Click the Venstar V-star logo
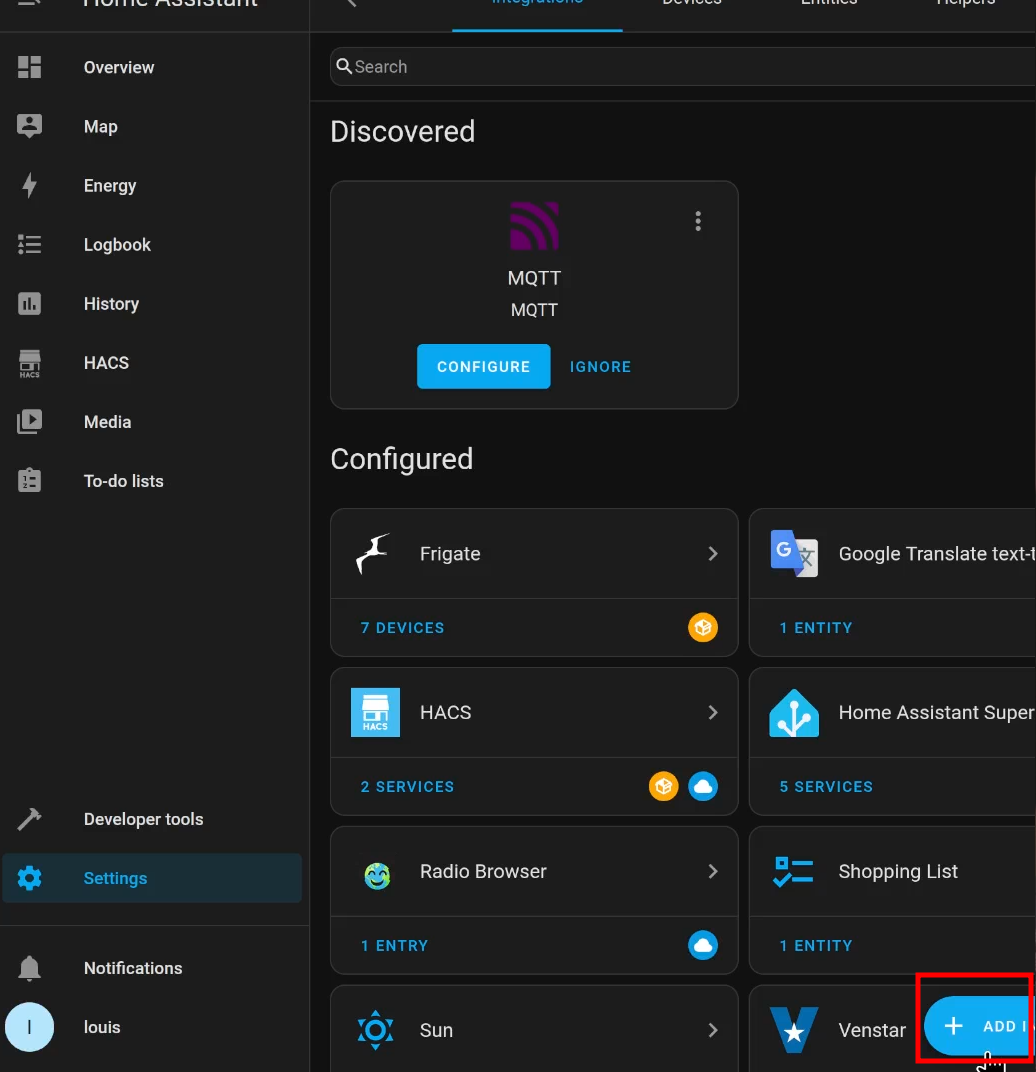Screen dimensions: 1036x1072 click(794, 1030)
